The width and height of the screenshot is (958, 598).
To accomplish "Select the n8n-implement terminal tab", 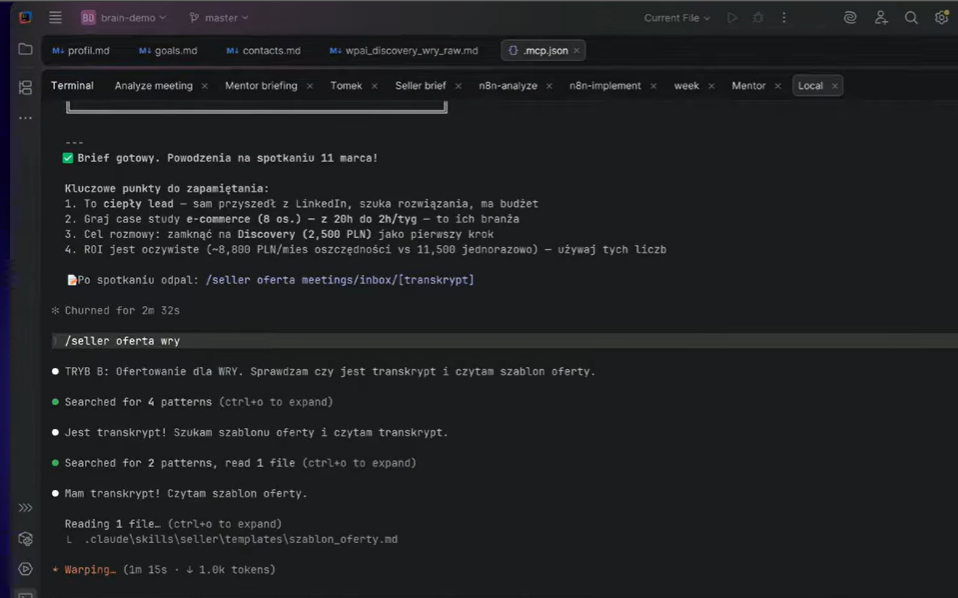I will click(605, 86).
